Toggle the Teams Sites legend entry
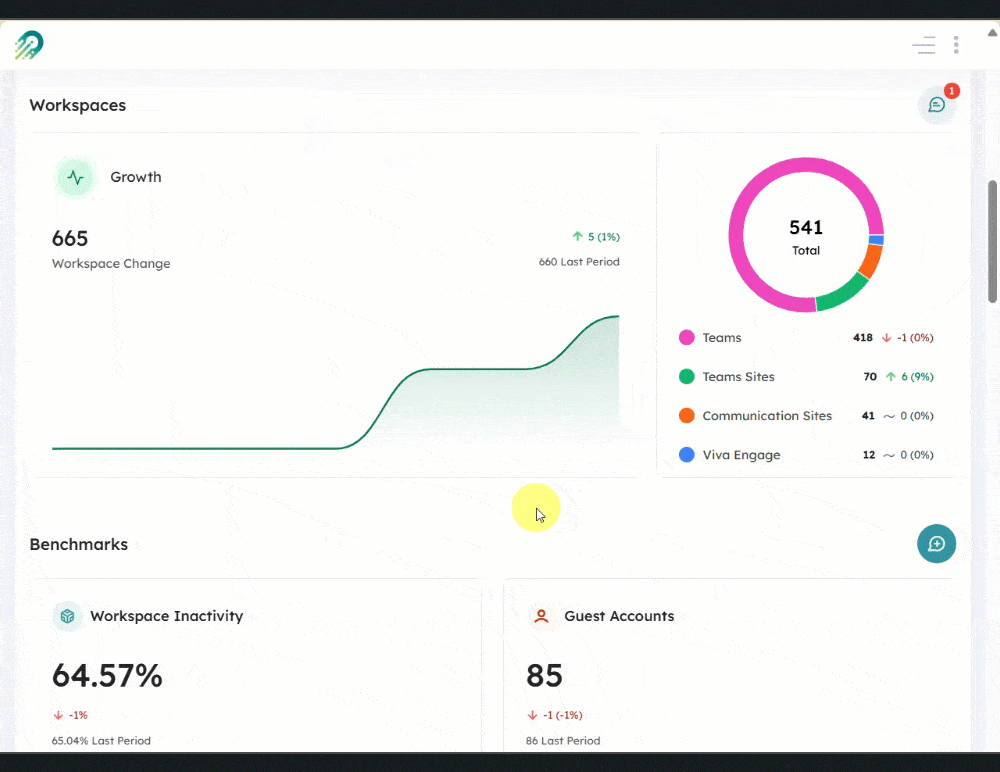The image size is (1000, 772). pyautogui.click(x=740, y=376)
